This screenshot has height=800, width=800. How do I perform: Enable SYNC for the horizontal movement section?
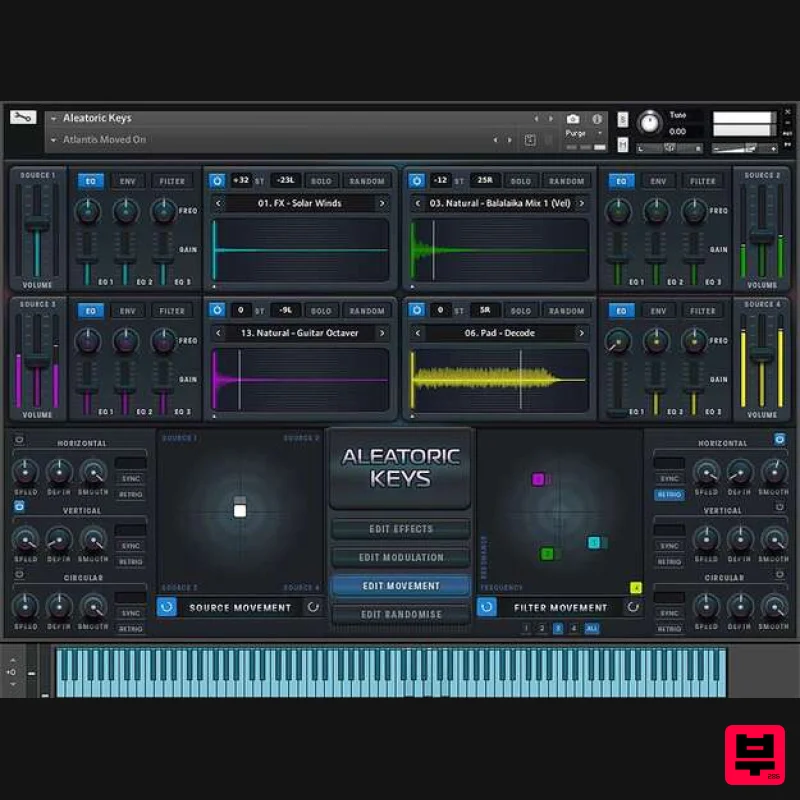click(x=130, y=478)
